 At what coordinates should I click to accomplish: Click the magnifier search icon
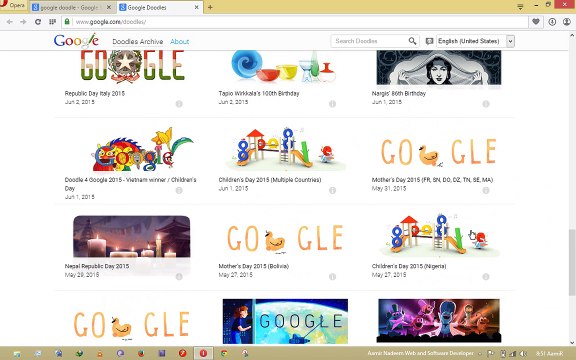point(413,41)
